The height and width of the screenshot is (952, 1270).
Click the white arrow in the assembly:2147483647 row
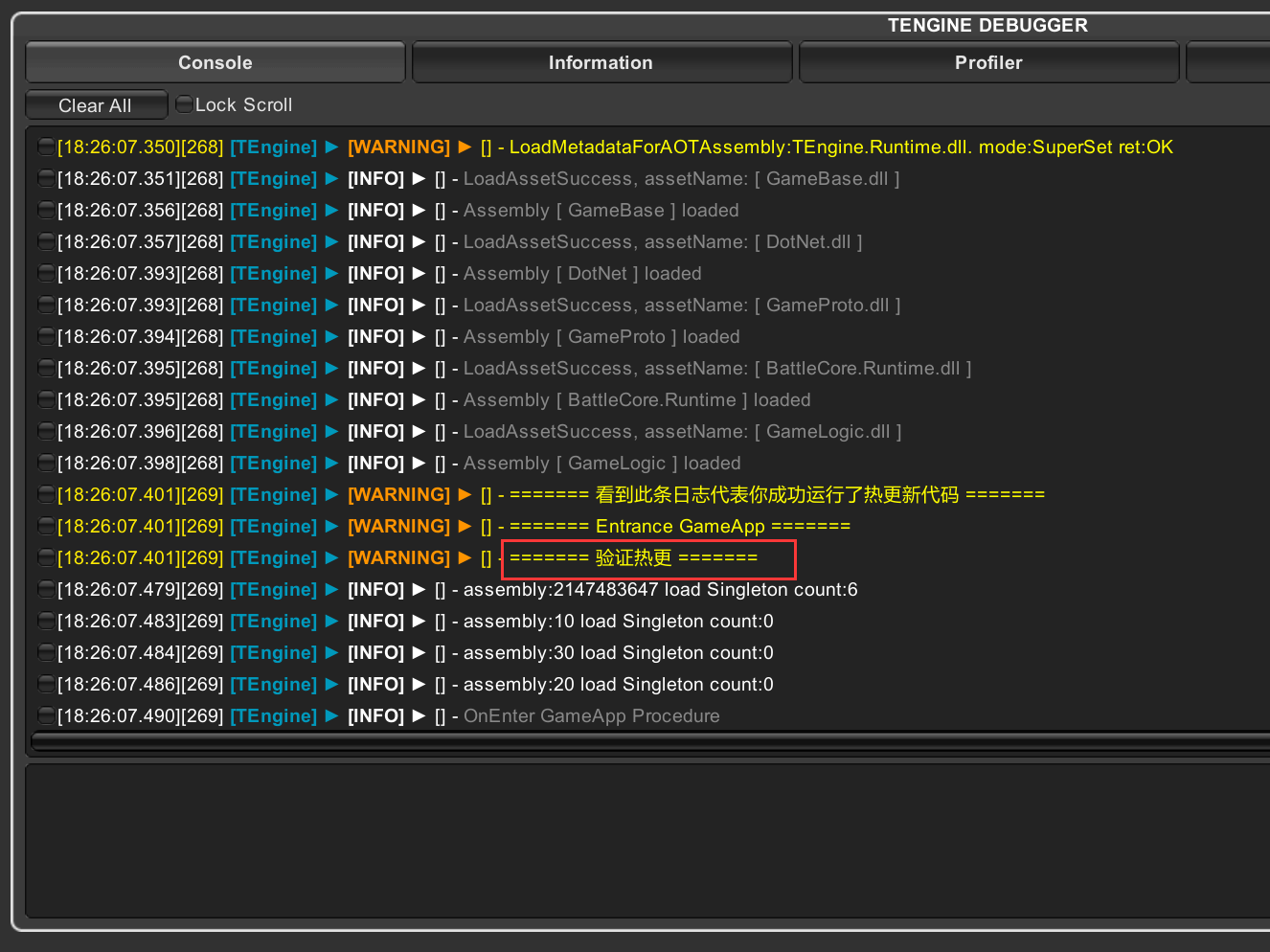pos(419,589)
